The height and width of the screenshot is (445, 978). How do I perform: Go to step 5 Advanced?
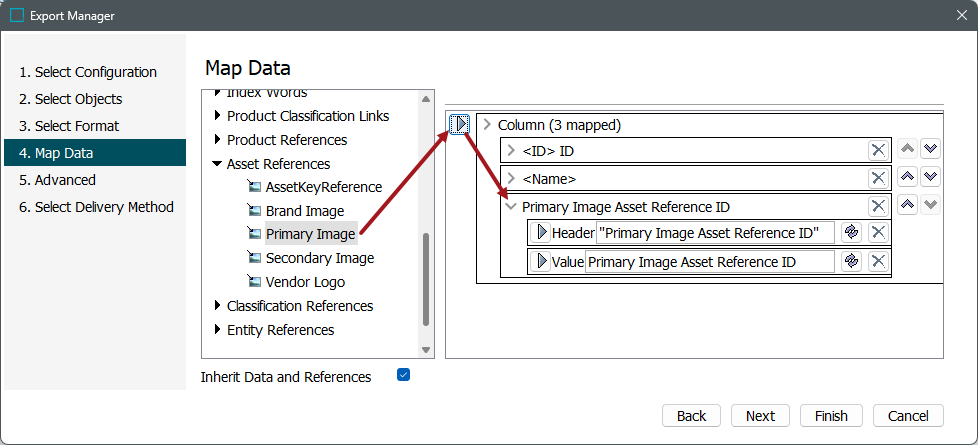[58, 180]
